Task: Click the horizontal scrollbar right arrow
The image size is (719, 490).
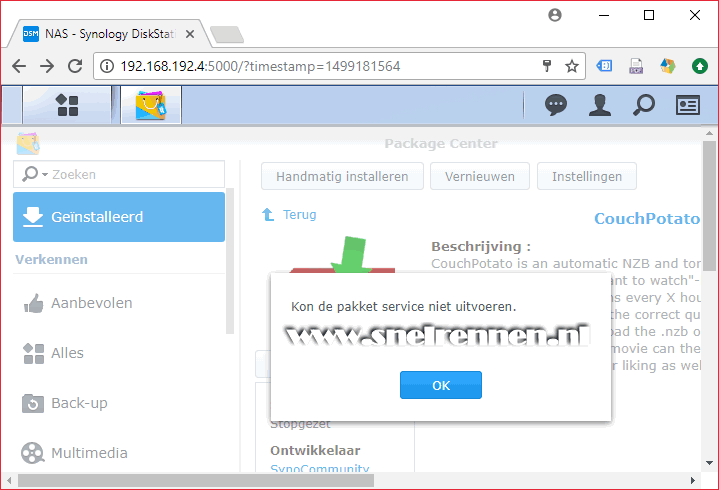Action: [692, 480]
